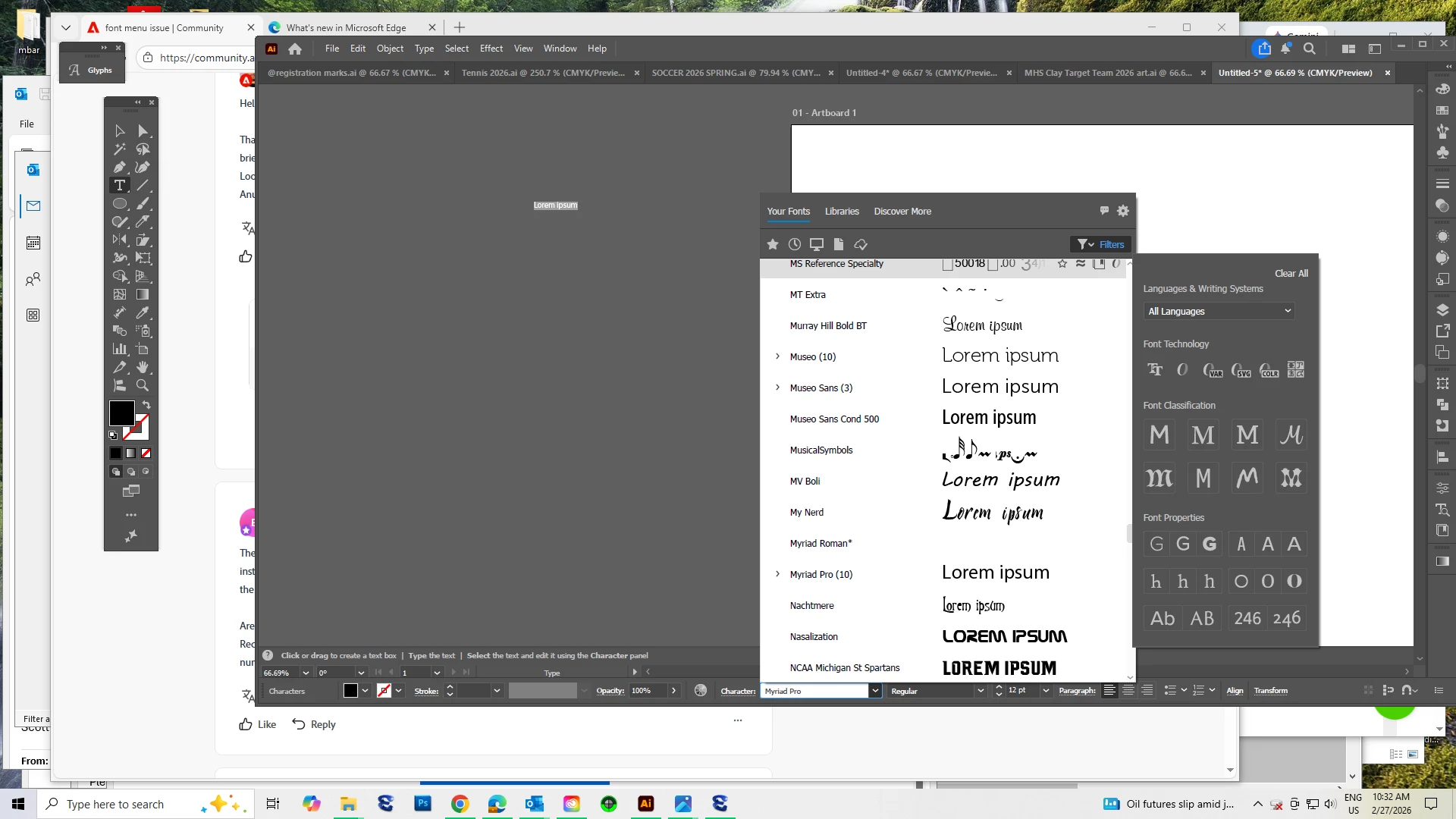Click the Filters button

click(1102, 244)
